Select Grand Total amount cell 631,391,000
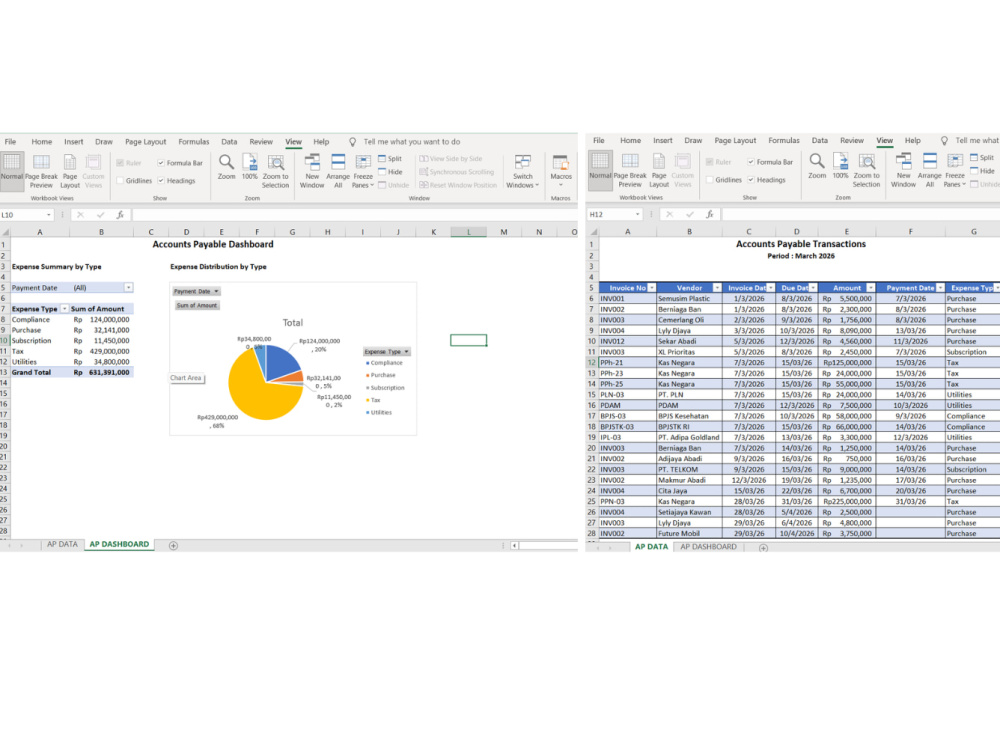This screenshot has height=750, width=1000. [101, 372]
